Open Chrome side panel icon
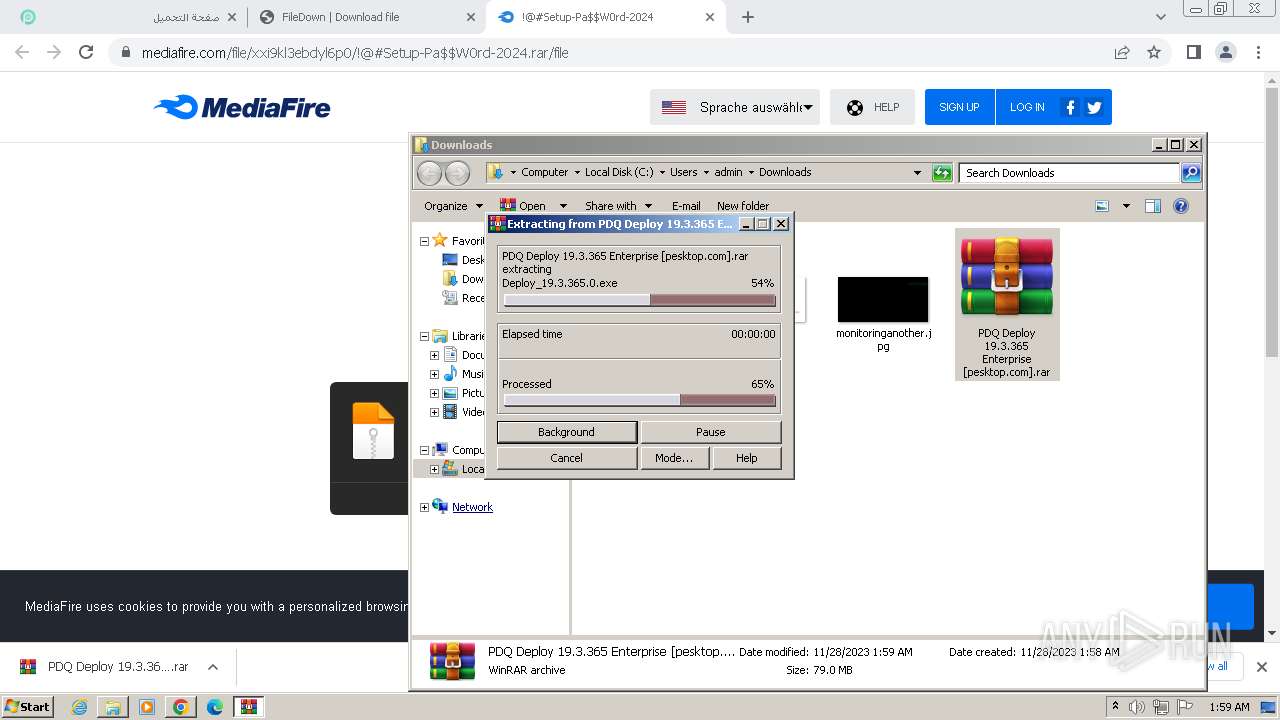This screenshot has height=720, width=1280. click(1193, 52)
